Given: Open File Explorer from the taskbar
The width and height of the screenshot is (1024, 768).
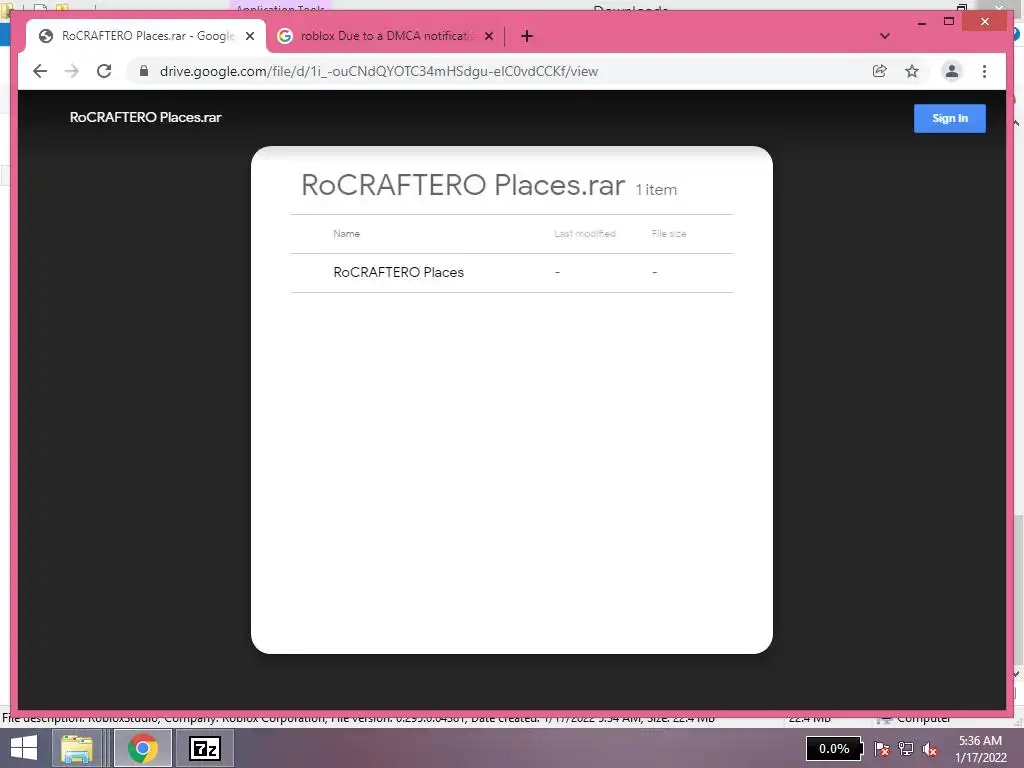Looking at the screenshot, I should [76, 748].
